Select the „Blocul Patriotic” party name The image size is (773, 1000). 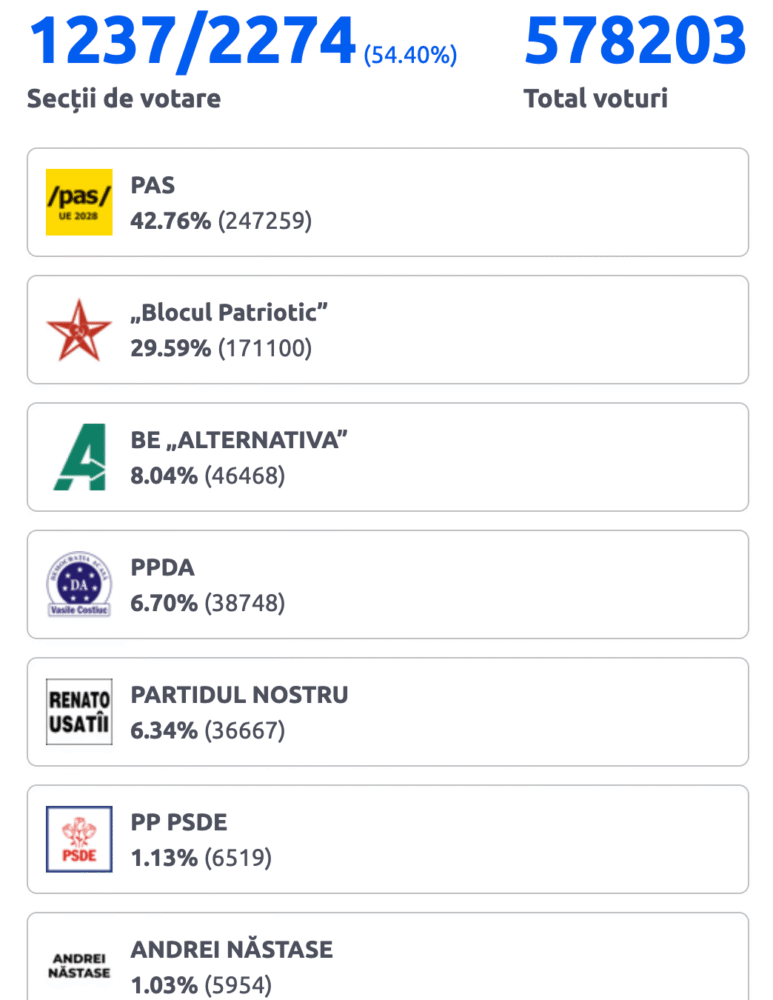[229, 312]
